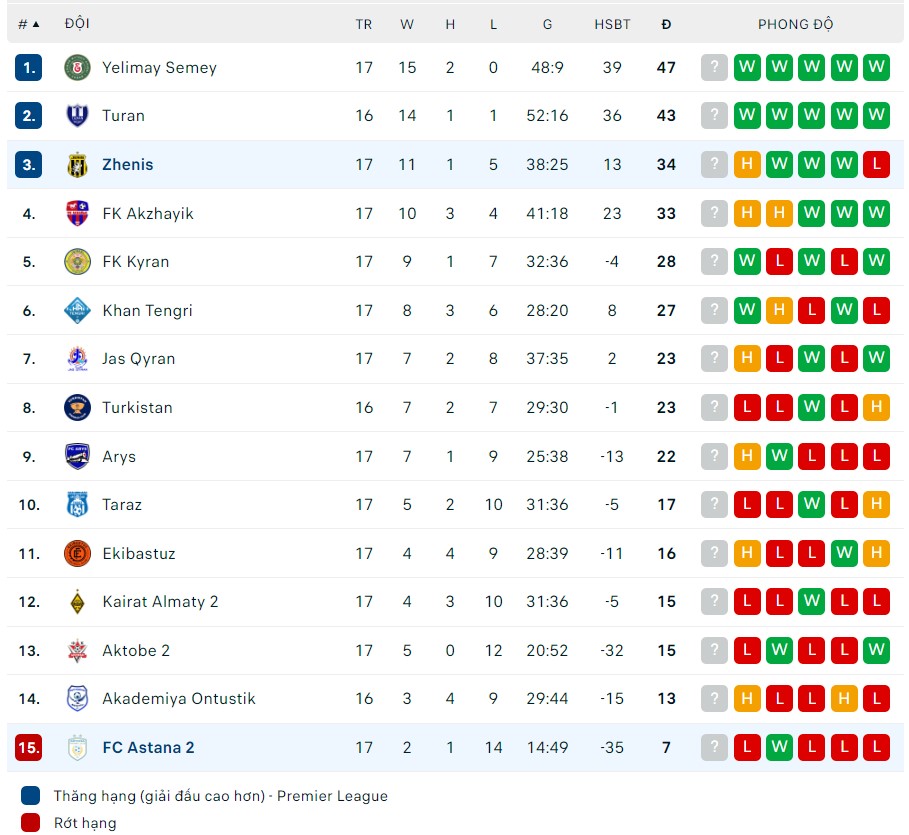Click the Ekibastuz club crest icon
The height and width of the screenshot is (835, 909).
(x=77, y=553)
